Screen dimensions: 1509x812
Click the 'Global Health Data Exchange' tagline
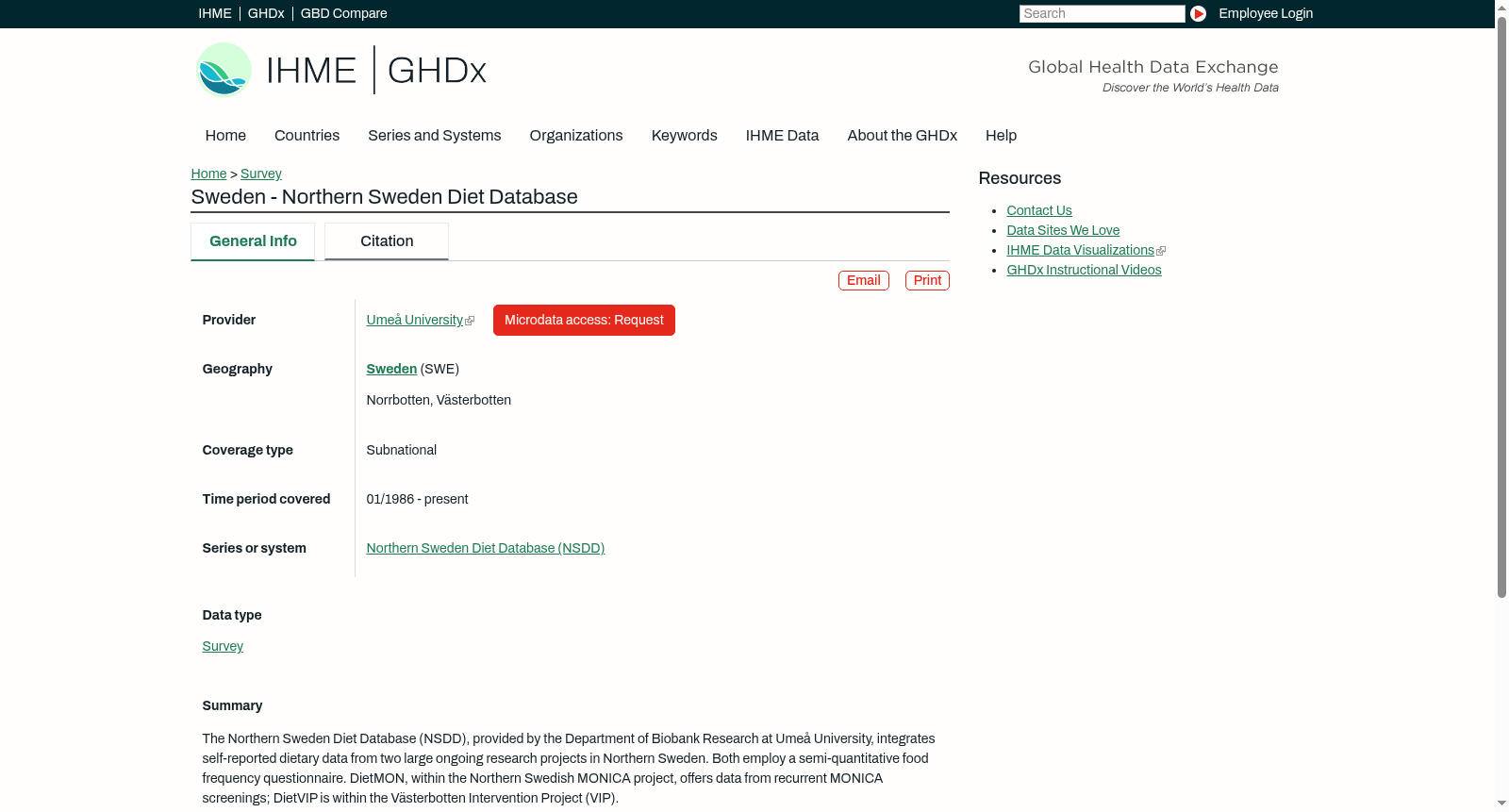click(1152, 67)
